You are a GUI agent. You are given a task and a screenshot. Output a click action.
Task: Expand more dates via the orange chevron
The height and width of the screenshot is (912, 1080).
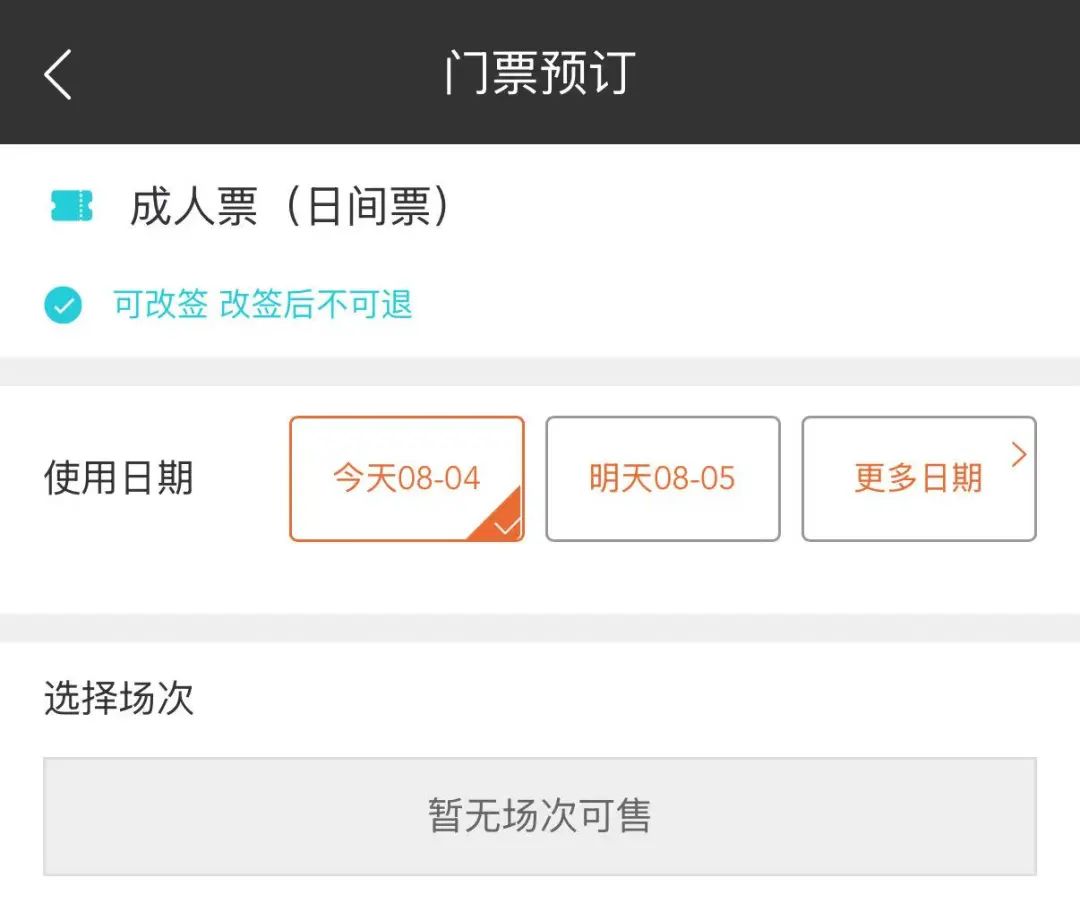[x=1019, y=455]
